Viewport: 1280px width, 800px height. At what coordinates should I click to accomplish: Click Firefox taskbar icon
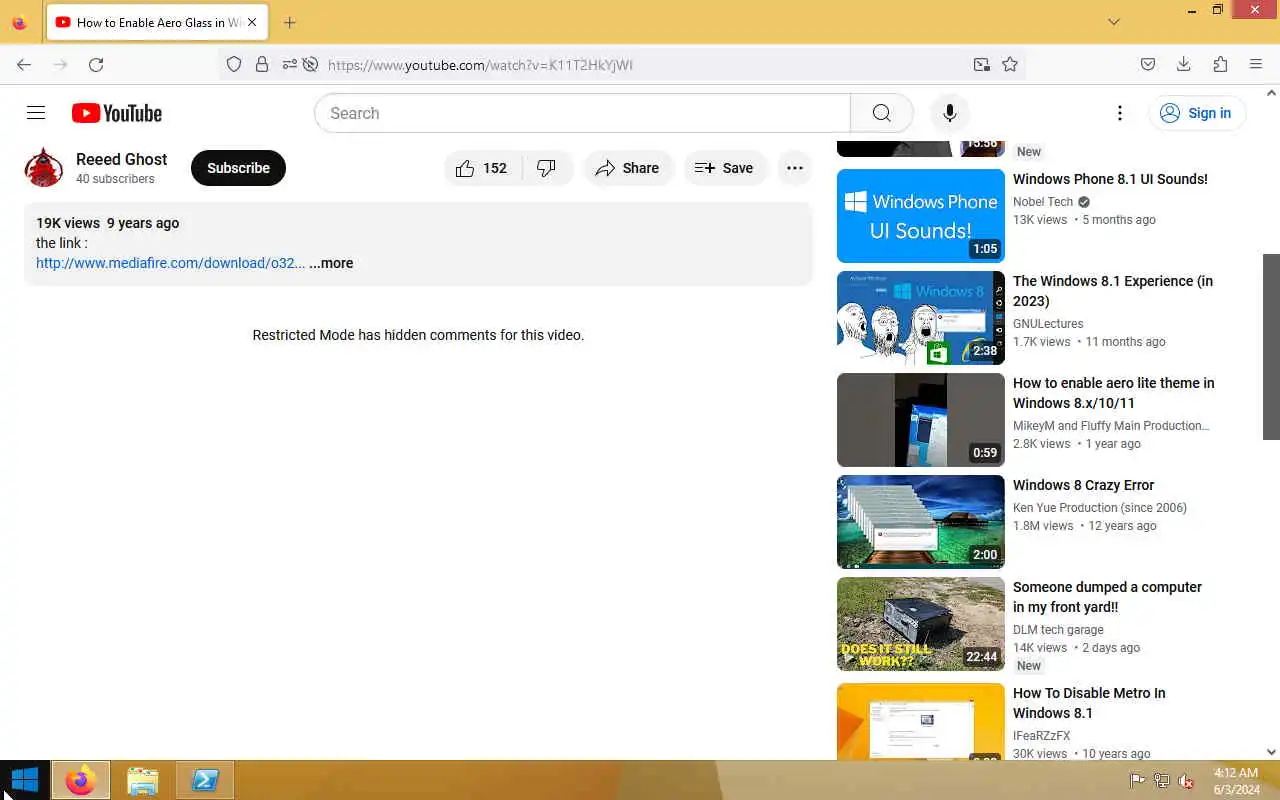pyautogui.click(x=81, y=780)
